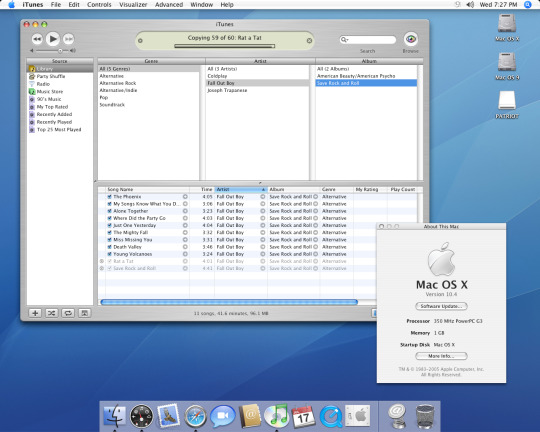Viewport: 540px width, 432px height.
Task: Sort by the Time column header
Action: pos(202,189)
